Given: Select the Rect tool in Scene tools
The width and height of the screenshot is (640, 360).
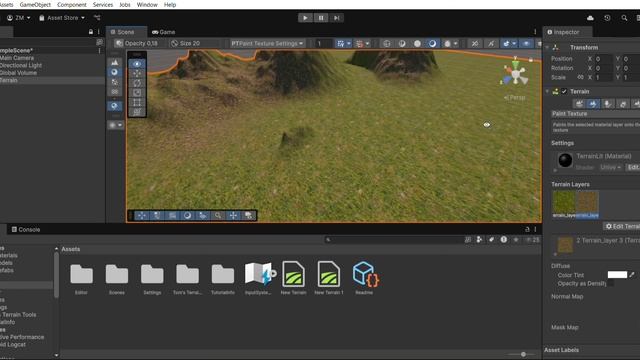Looking at the screenshot, I should (137, 102).
